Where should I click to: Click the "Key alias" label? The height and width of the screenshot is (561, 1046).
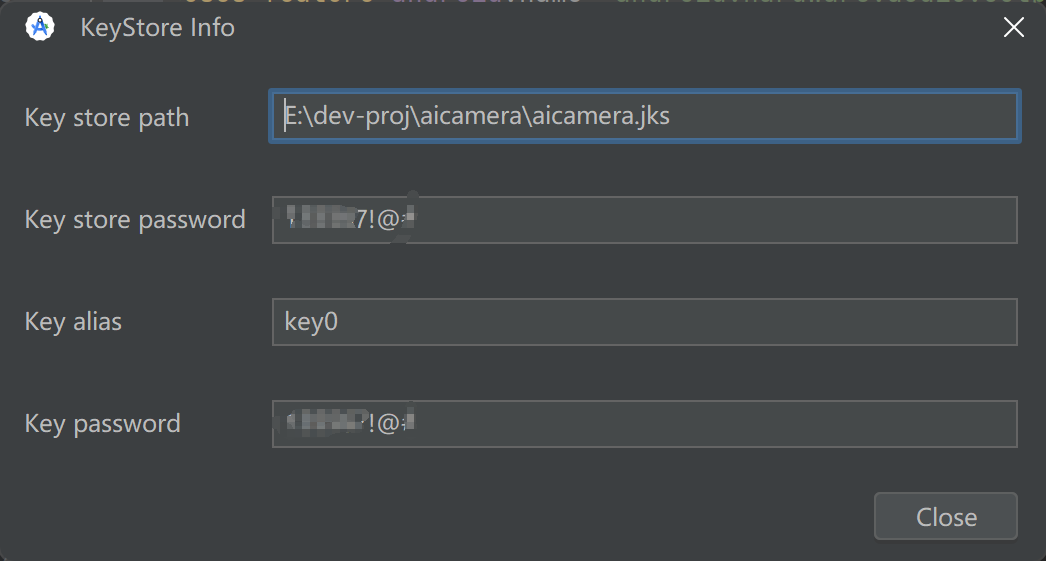pos(73,322)
